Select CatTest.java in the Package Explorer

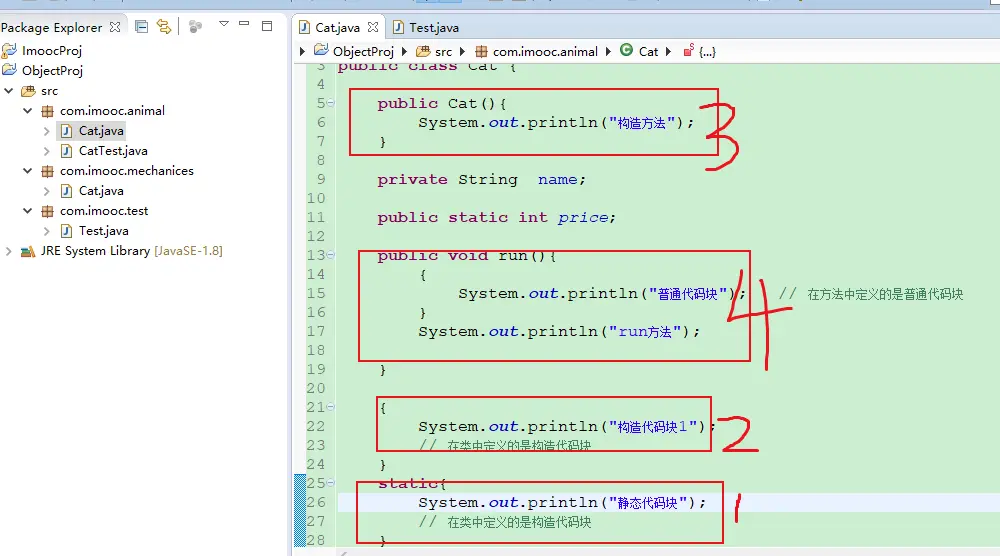(x=113, y=151)
